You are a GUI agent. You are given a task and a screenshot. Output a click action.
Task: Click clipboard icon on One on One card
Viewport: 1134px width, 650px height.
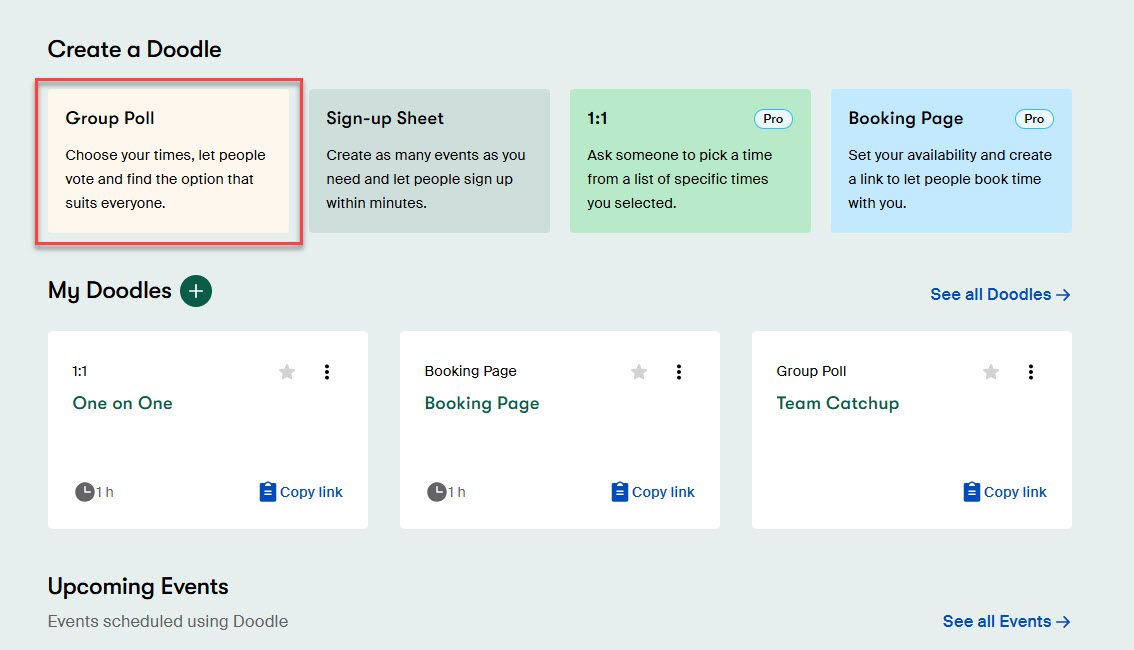267,492
